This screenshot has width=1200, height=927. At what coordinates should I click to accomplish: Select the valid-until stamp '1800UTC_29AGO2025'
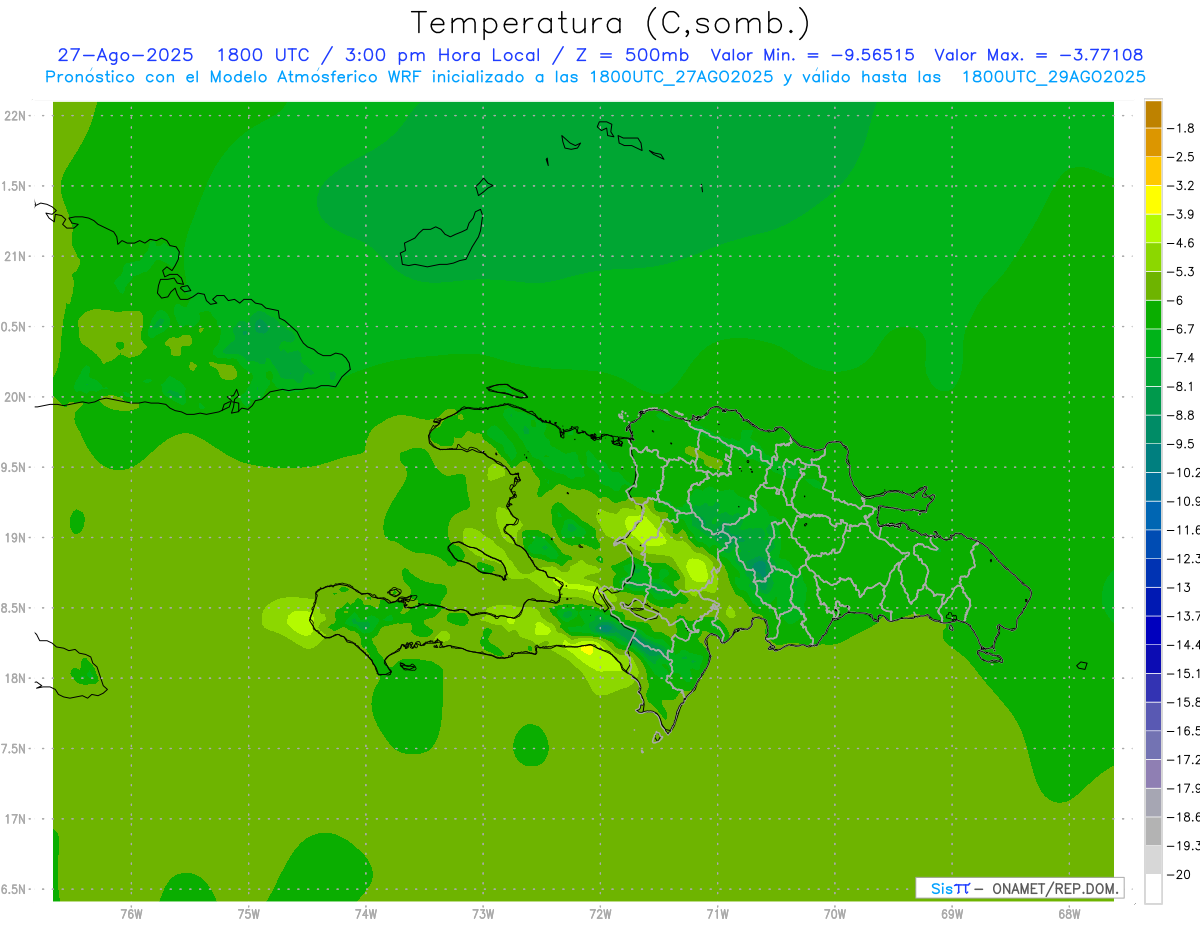point(1053,77)
